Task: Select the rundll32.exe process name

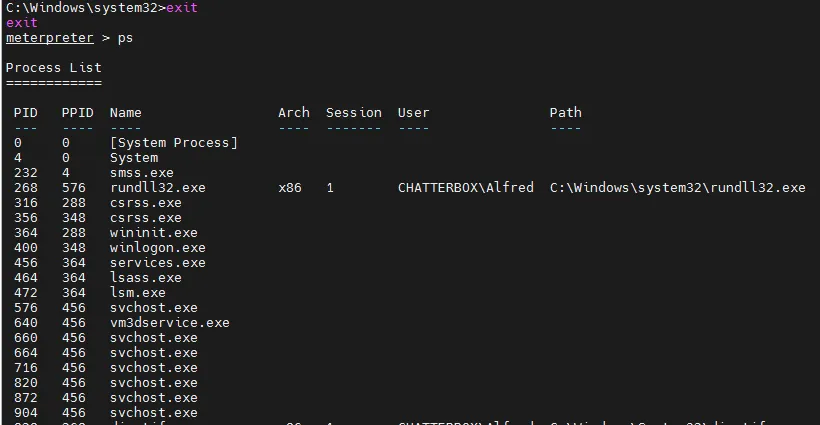Action: [157, 188]
